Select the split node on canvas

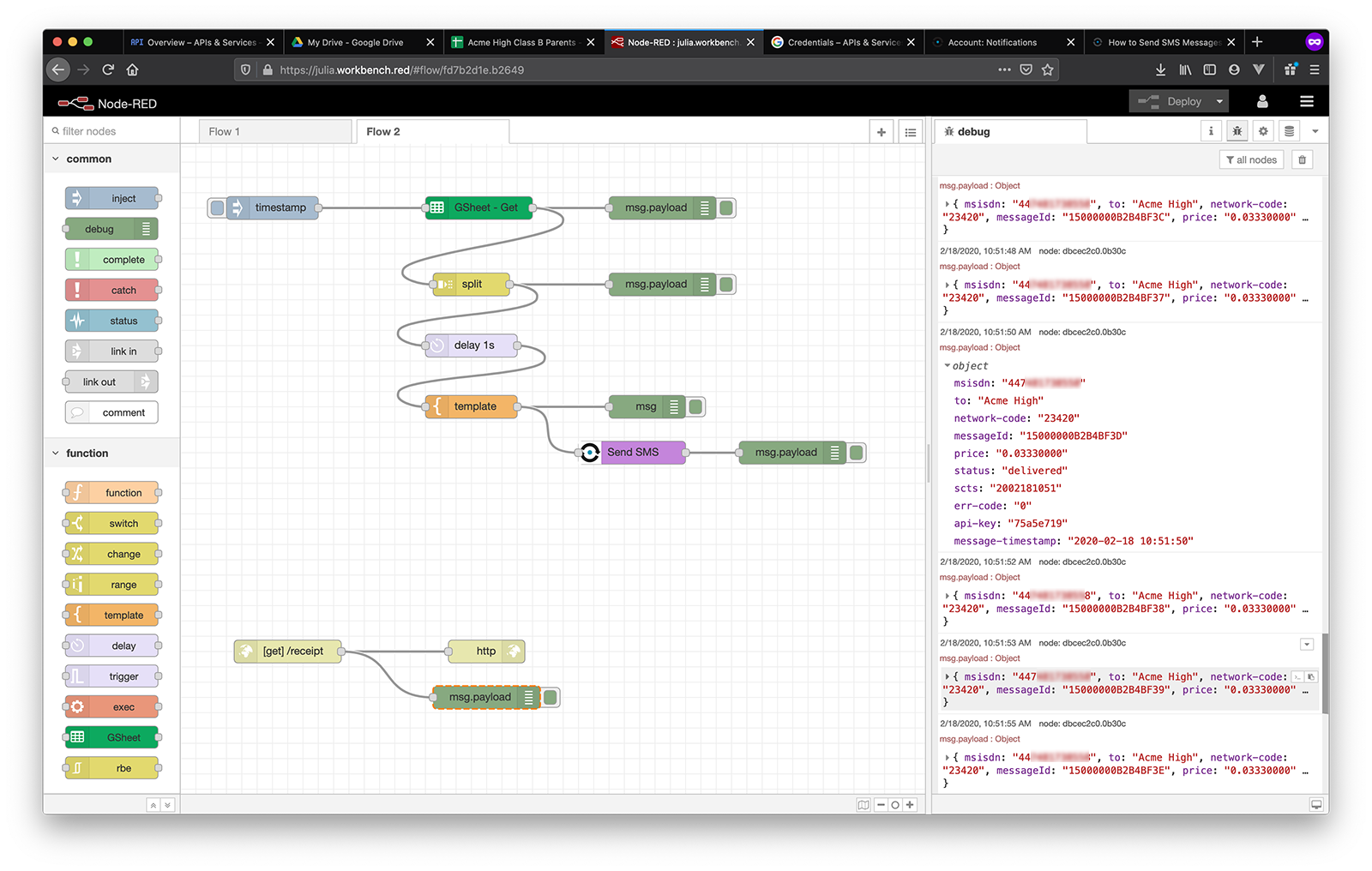[x=472, y=284]
